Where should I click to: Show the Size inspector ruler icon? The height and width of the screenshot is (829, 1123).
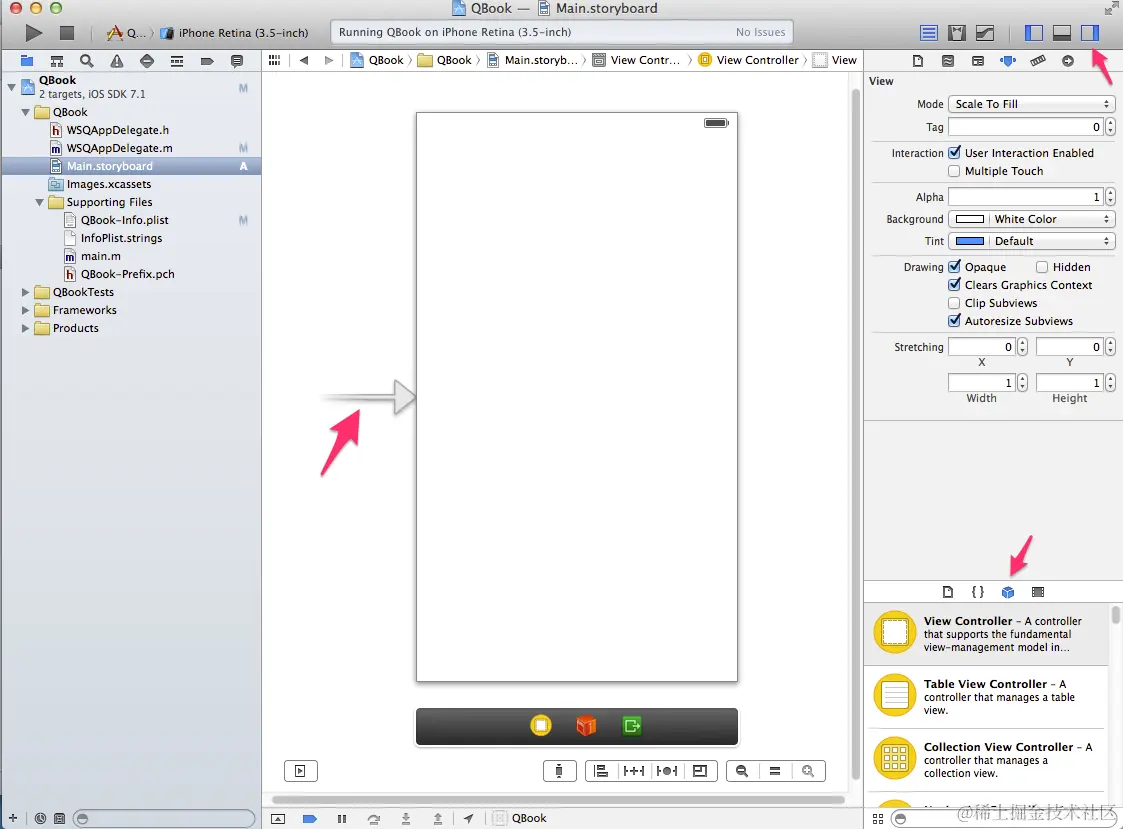tap(1038, 61)
